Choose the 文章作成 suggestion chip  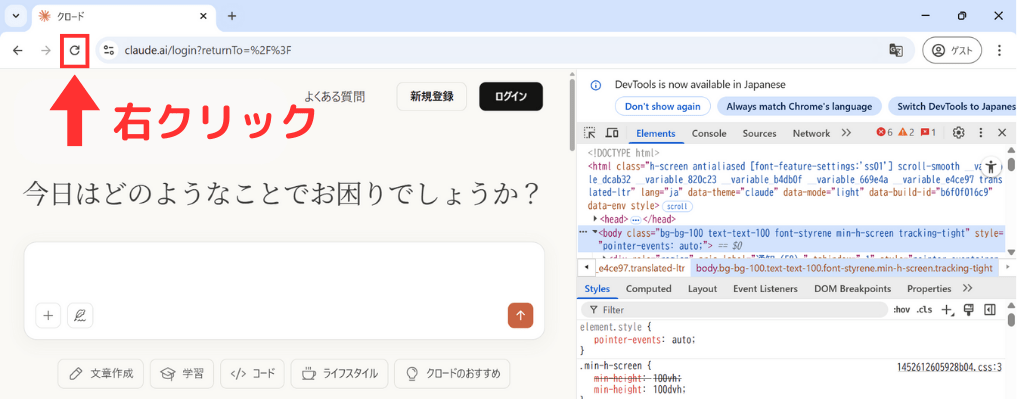(101, 374)
